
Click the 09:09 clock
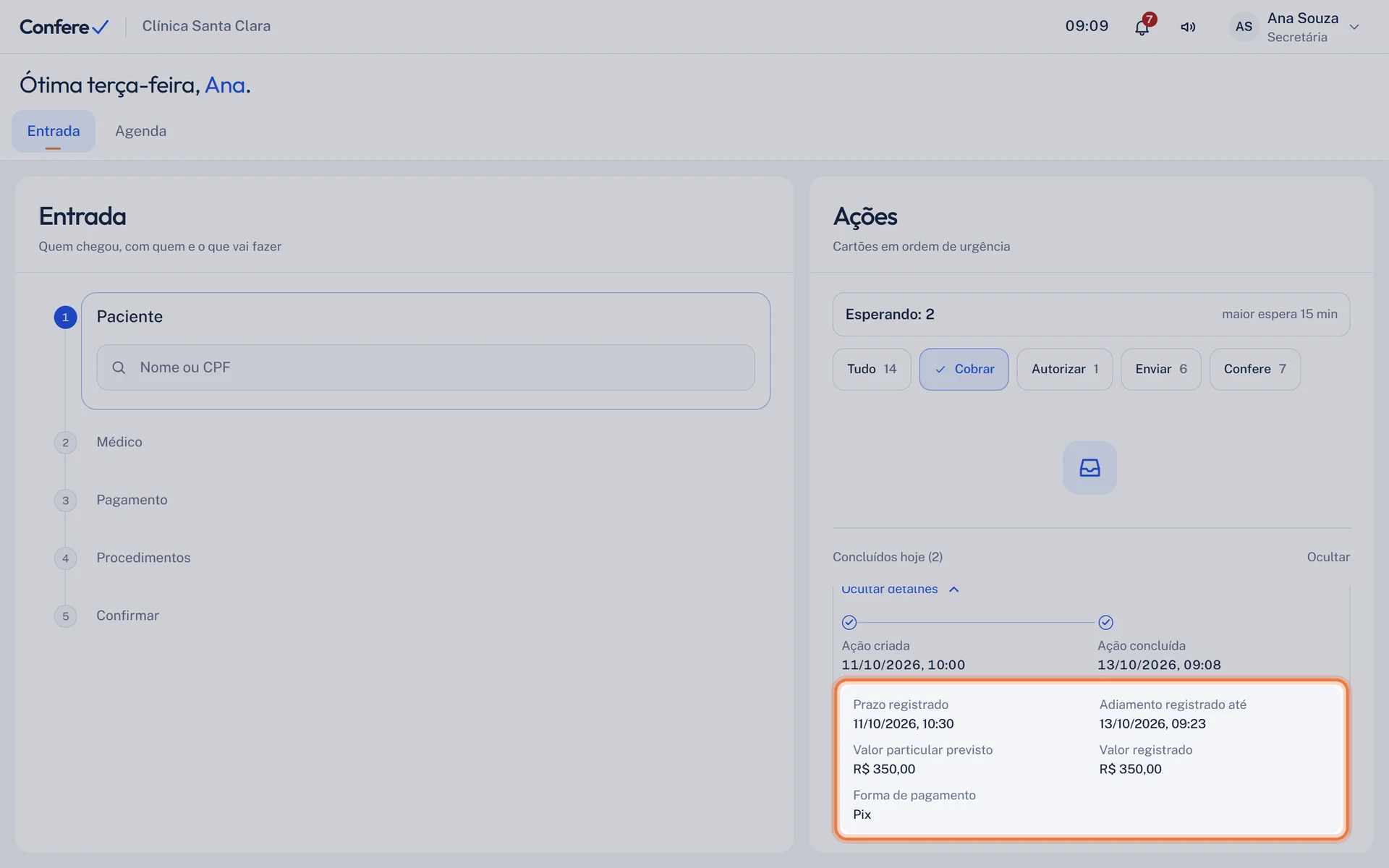point(1087,26)
